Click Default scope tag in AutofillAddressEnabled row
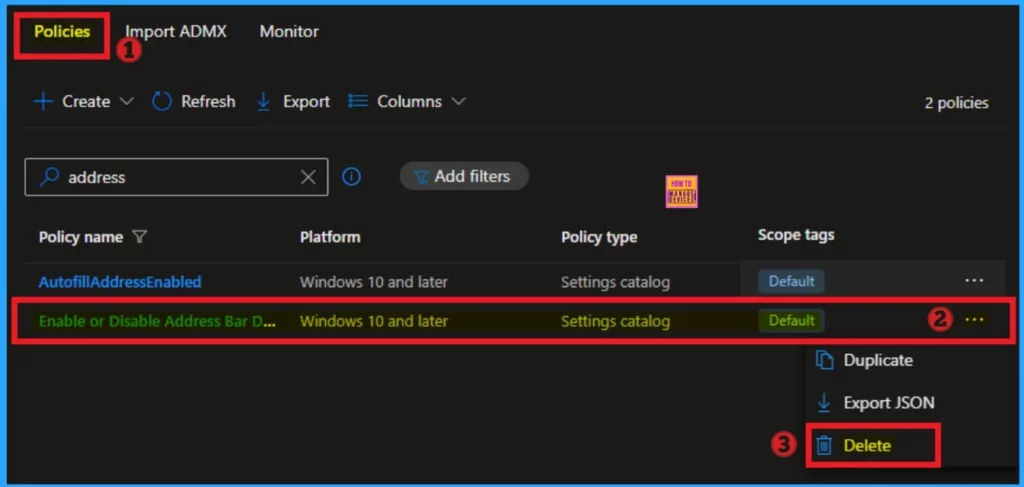 point(792,281)
